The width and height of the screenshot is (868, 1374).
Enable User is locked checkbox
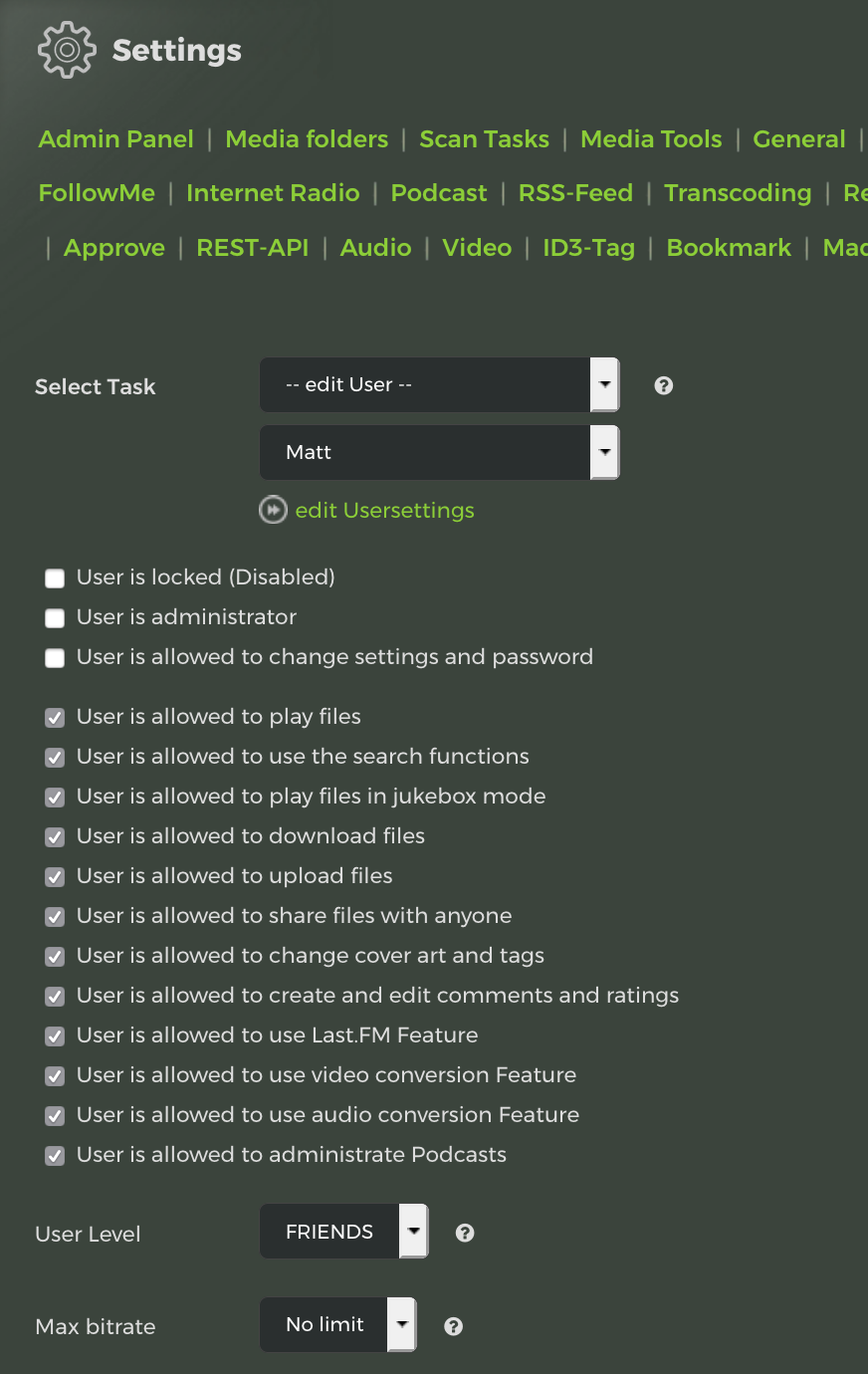pos(55,578)
